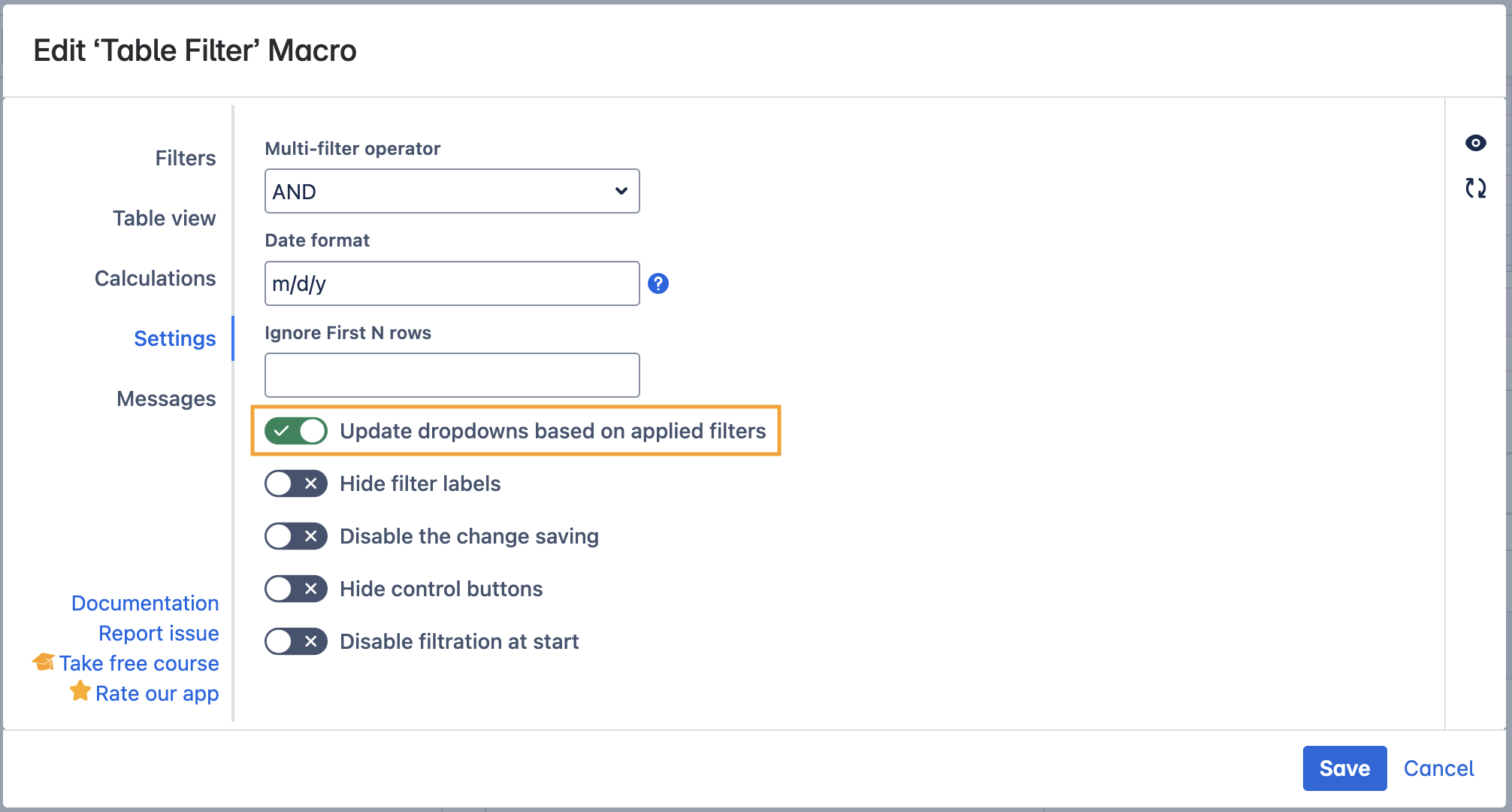The image size is (1512, 812).
Task: Click the Date format text field
Action: pos(452,283)
